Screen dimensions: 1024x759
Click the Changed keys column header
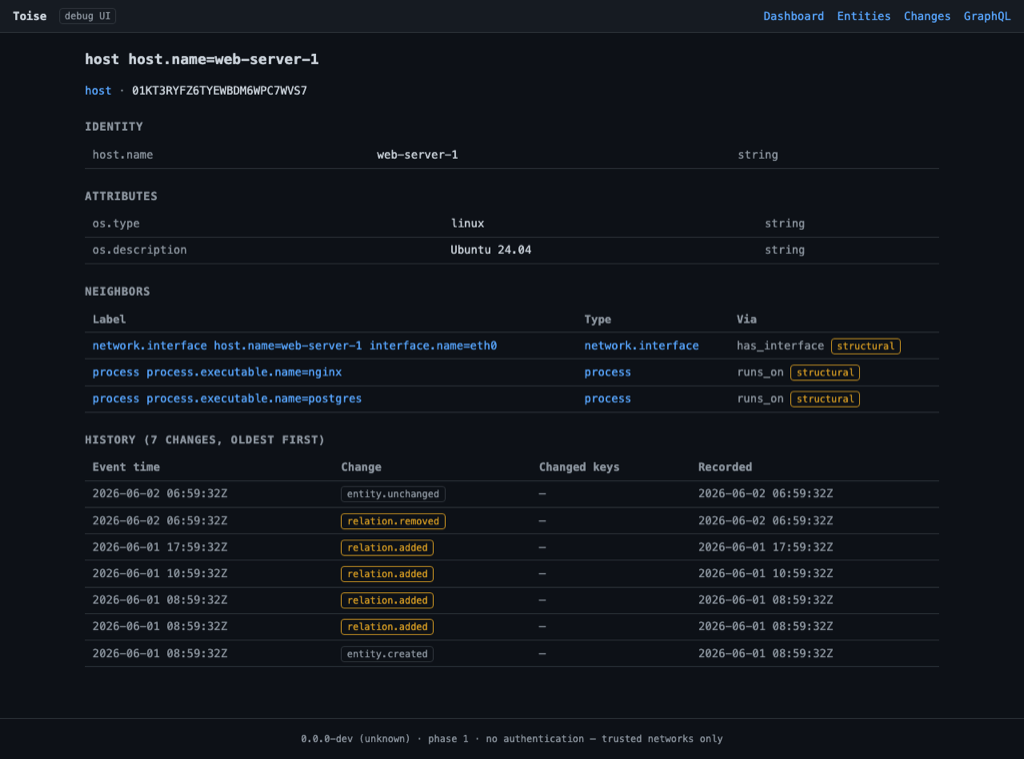pos(579,467)
